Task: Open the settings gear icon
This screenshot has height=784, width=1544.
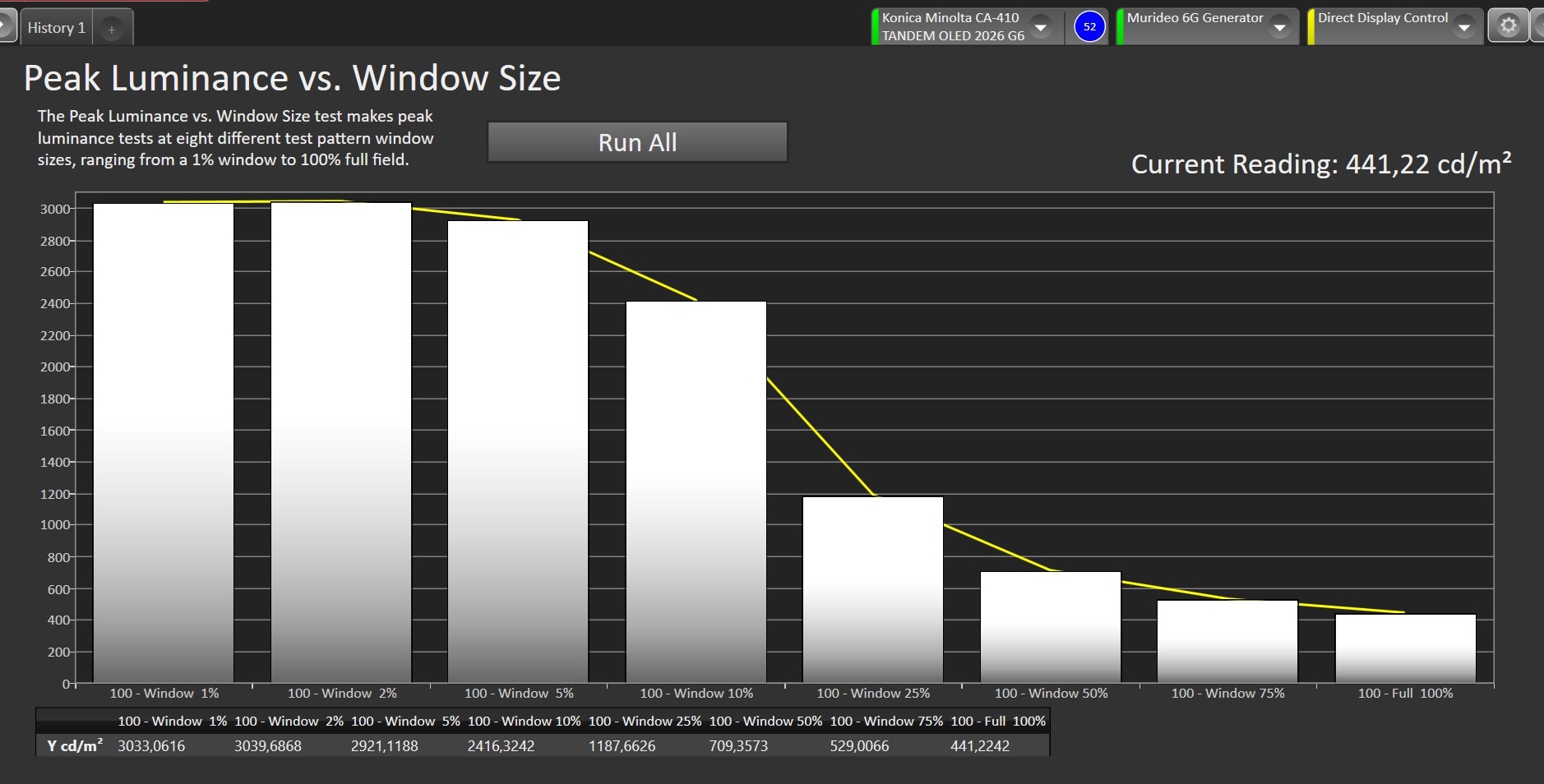Action: click(1508, 26)
